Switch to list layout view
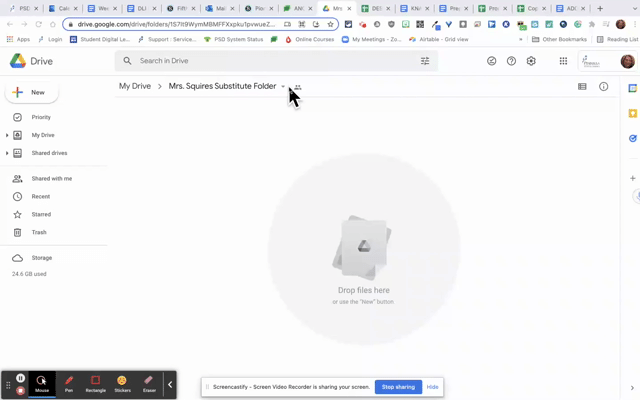The height and width of the screenshot is (400, 640). pyautogui.click(x=582, y=87)
